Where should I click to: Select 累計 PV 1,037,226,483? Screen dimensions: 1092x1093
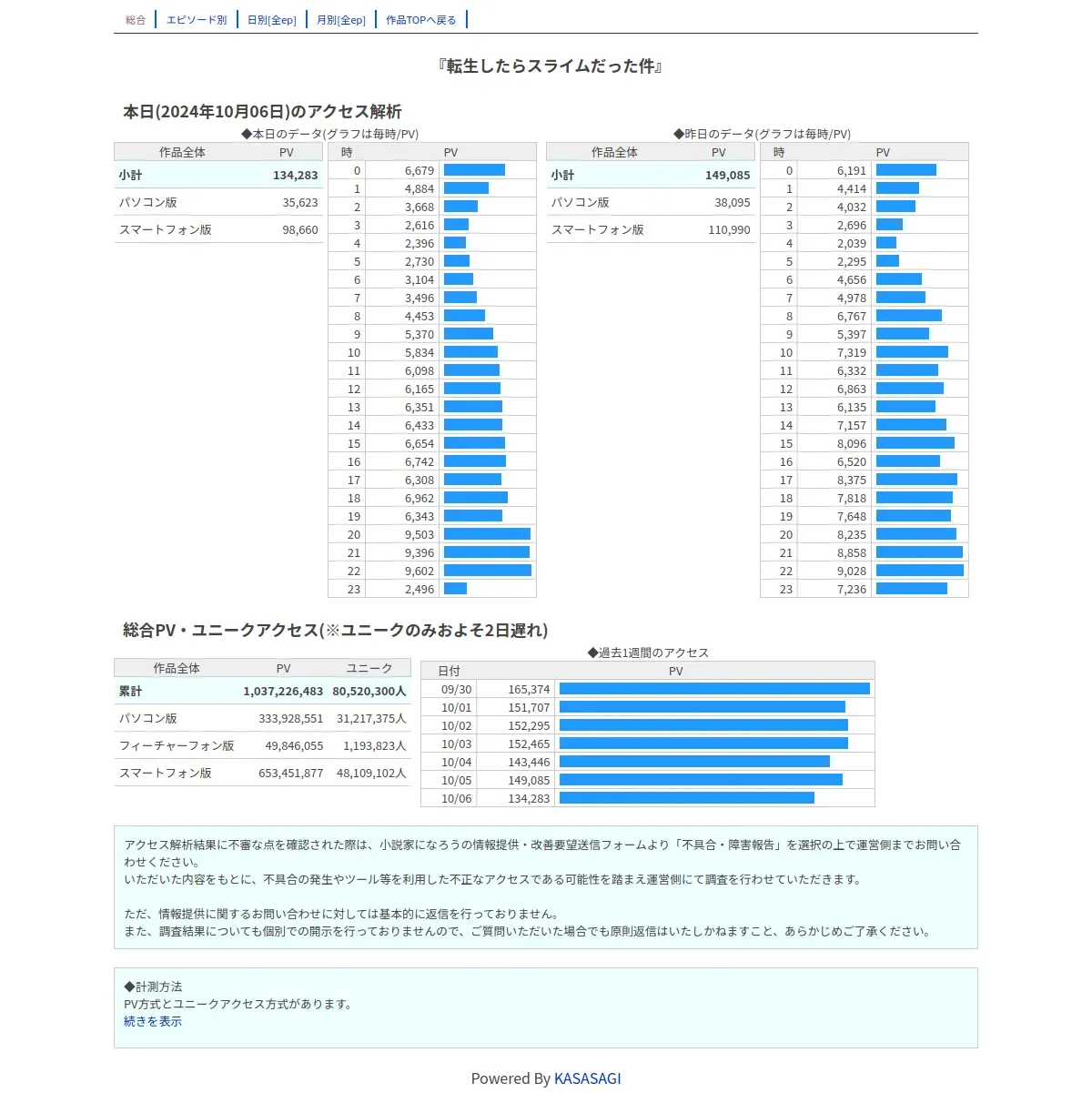[283, 691]
